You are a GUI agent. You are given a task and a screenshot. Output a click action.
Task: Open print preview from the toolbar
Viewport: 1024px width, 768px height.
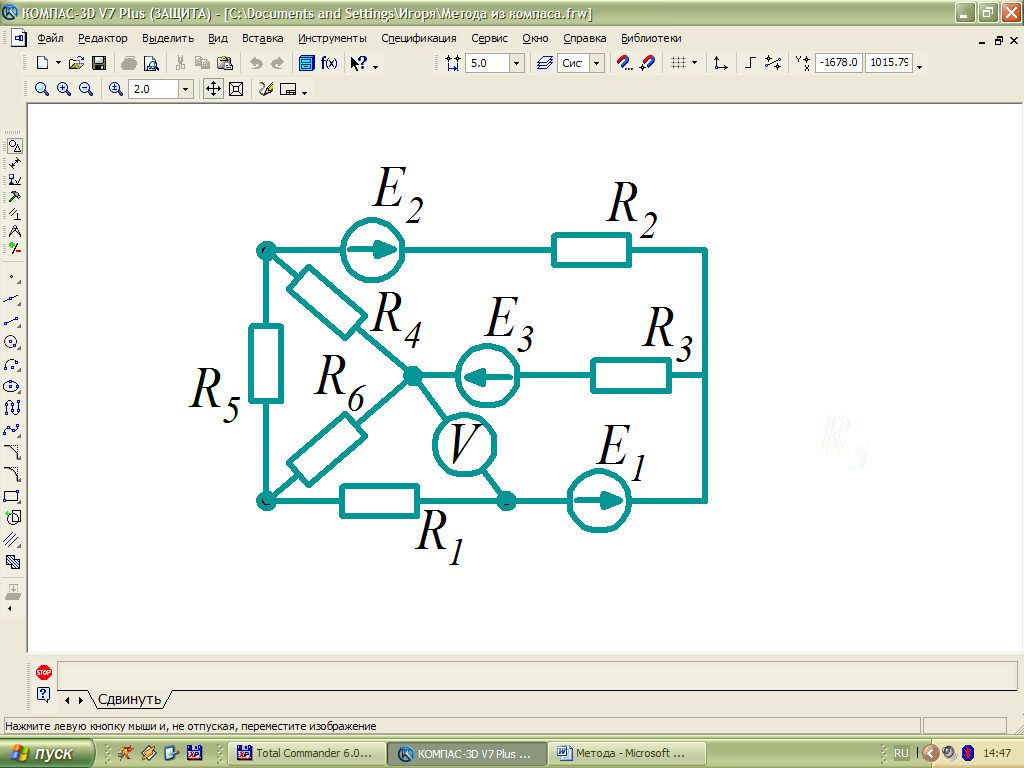(x=151, y=63)
